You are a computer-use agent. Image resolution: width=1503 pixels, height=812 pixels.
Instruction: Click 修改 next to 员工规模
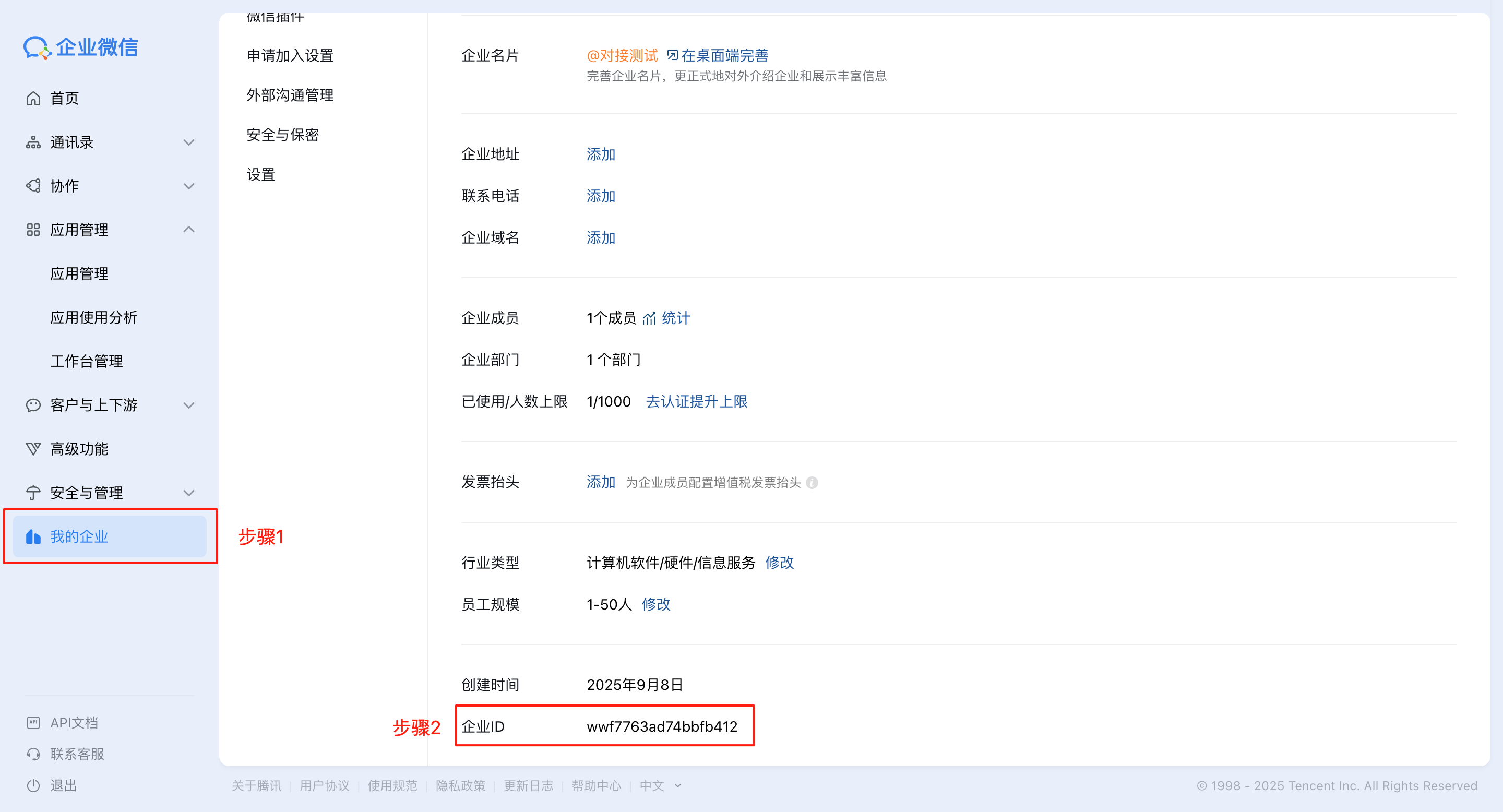coord(656,605)
